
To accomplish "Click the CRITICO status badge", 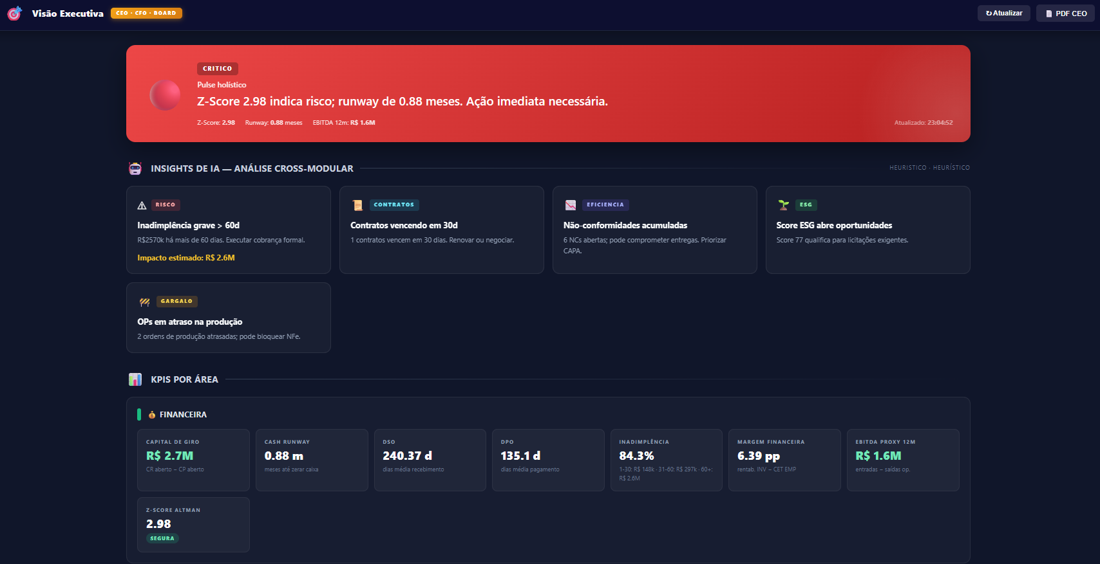I will tap(217, 69).
